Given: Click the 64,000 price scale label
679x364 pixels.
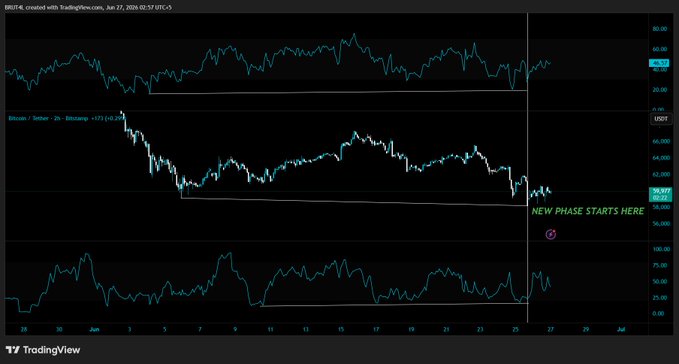Looking at the screenshot, I should click(x=661, y=158).
